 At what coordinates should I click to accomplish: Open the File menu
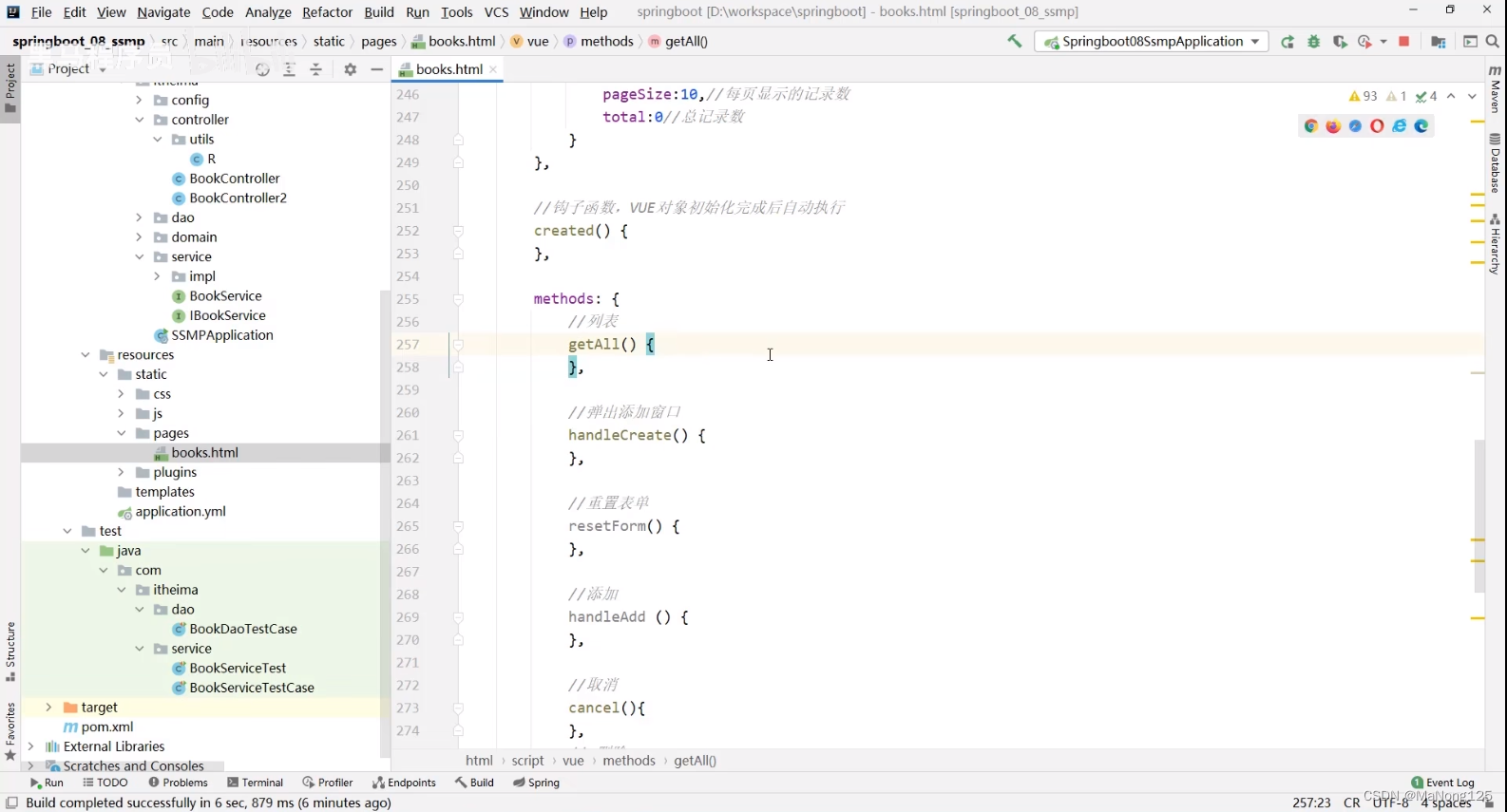pos(41,12)
